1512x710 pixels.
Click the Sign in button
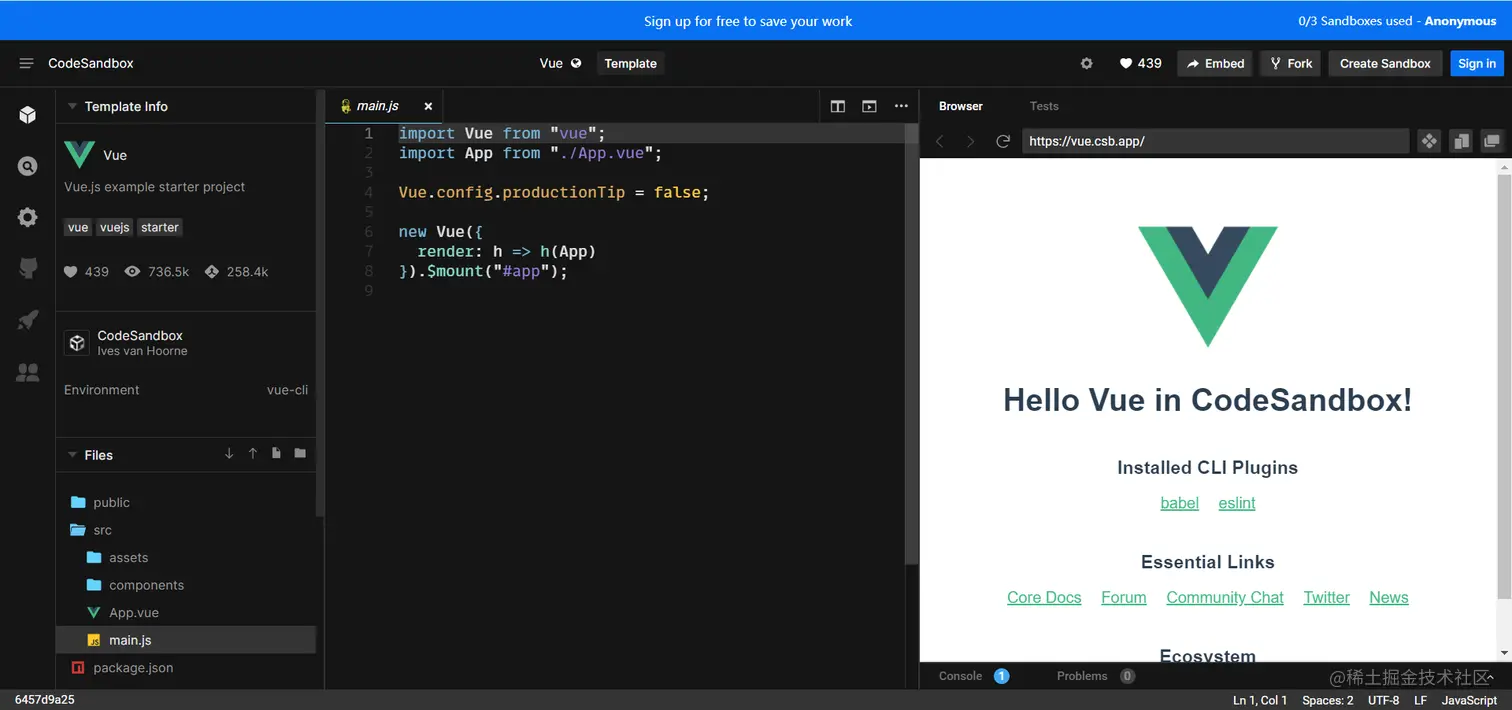coord(1477,63)
